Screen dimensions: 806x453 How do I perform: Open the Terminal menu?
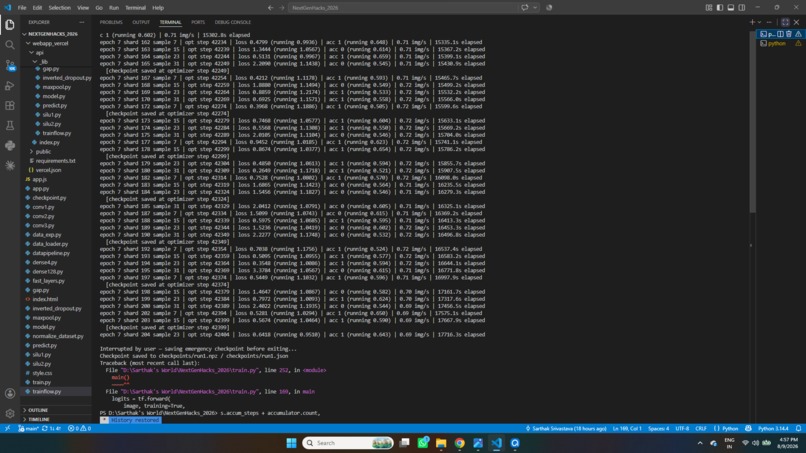click(135, 8)
